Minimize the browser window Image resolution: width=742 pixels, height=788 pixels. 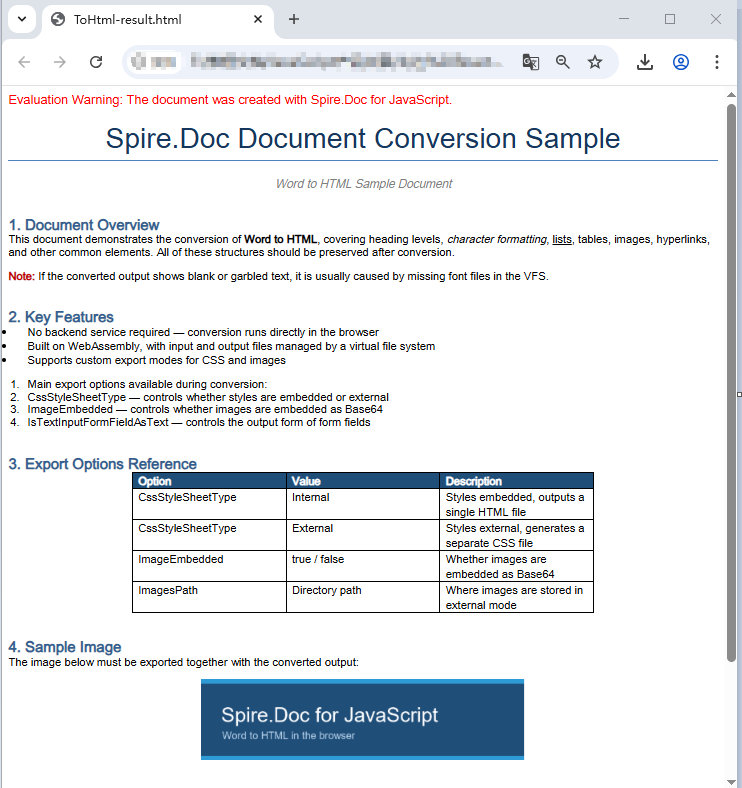624,19
